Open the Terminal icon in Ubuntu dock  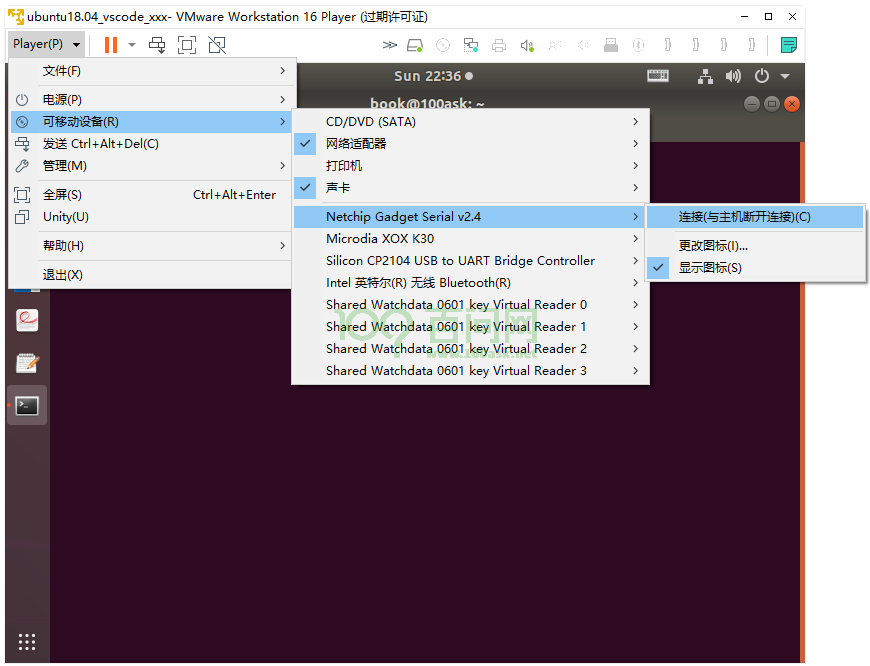27,406
